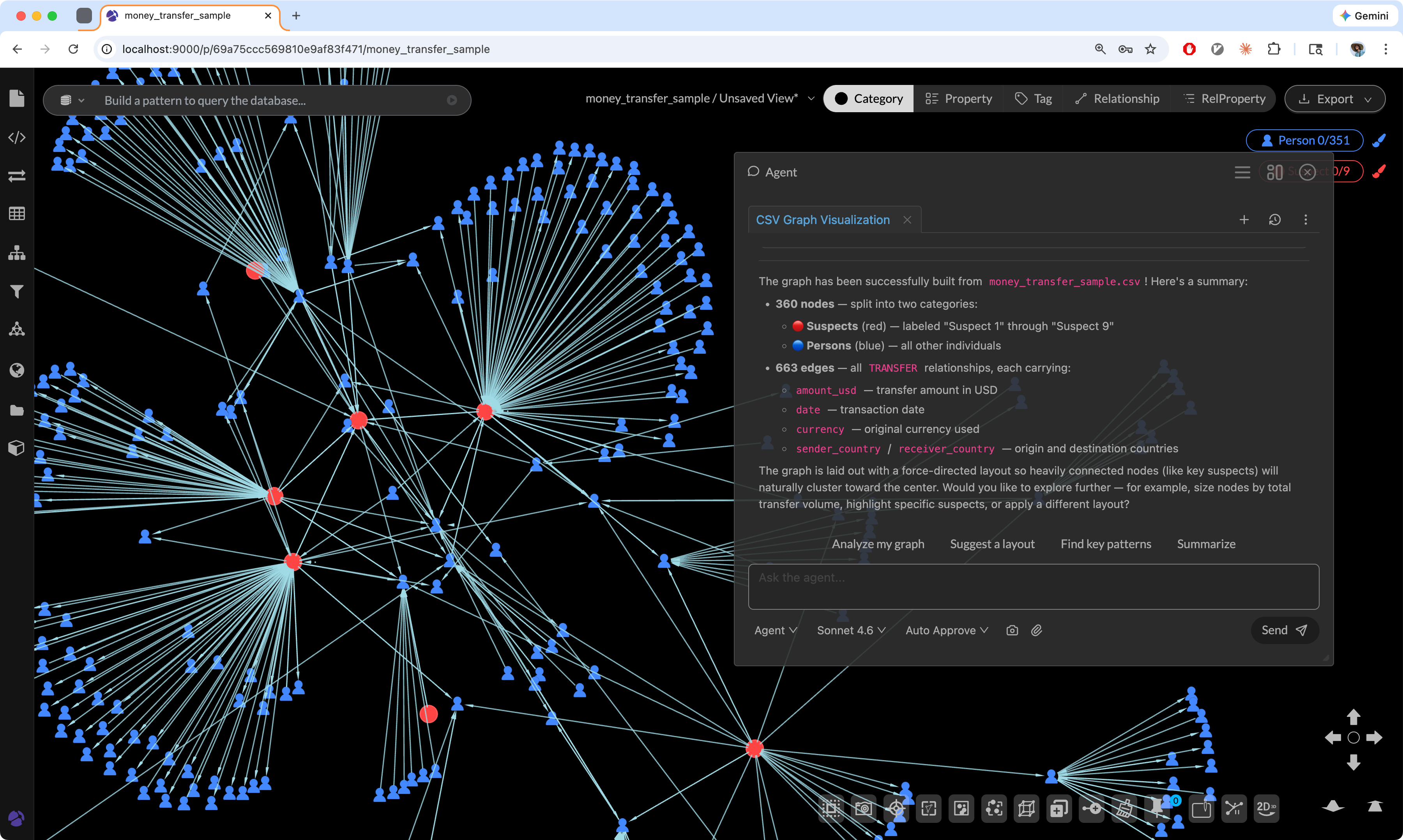Click red paintbrush beside Suspect category
1403x840 pixels.
click(x=1379, y=171)
